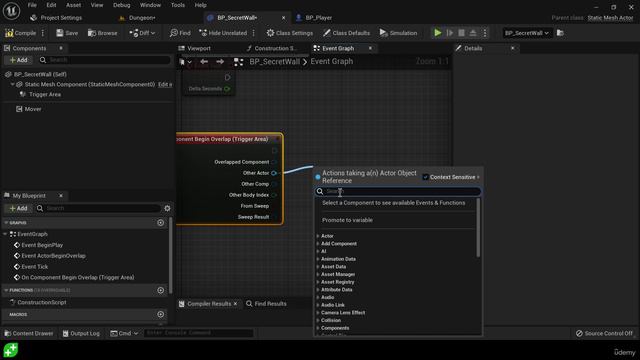This screenshot has height=360, width=640.
Task: Compile the blueprint
Action: pyautogui.click(x=20, y=33)
